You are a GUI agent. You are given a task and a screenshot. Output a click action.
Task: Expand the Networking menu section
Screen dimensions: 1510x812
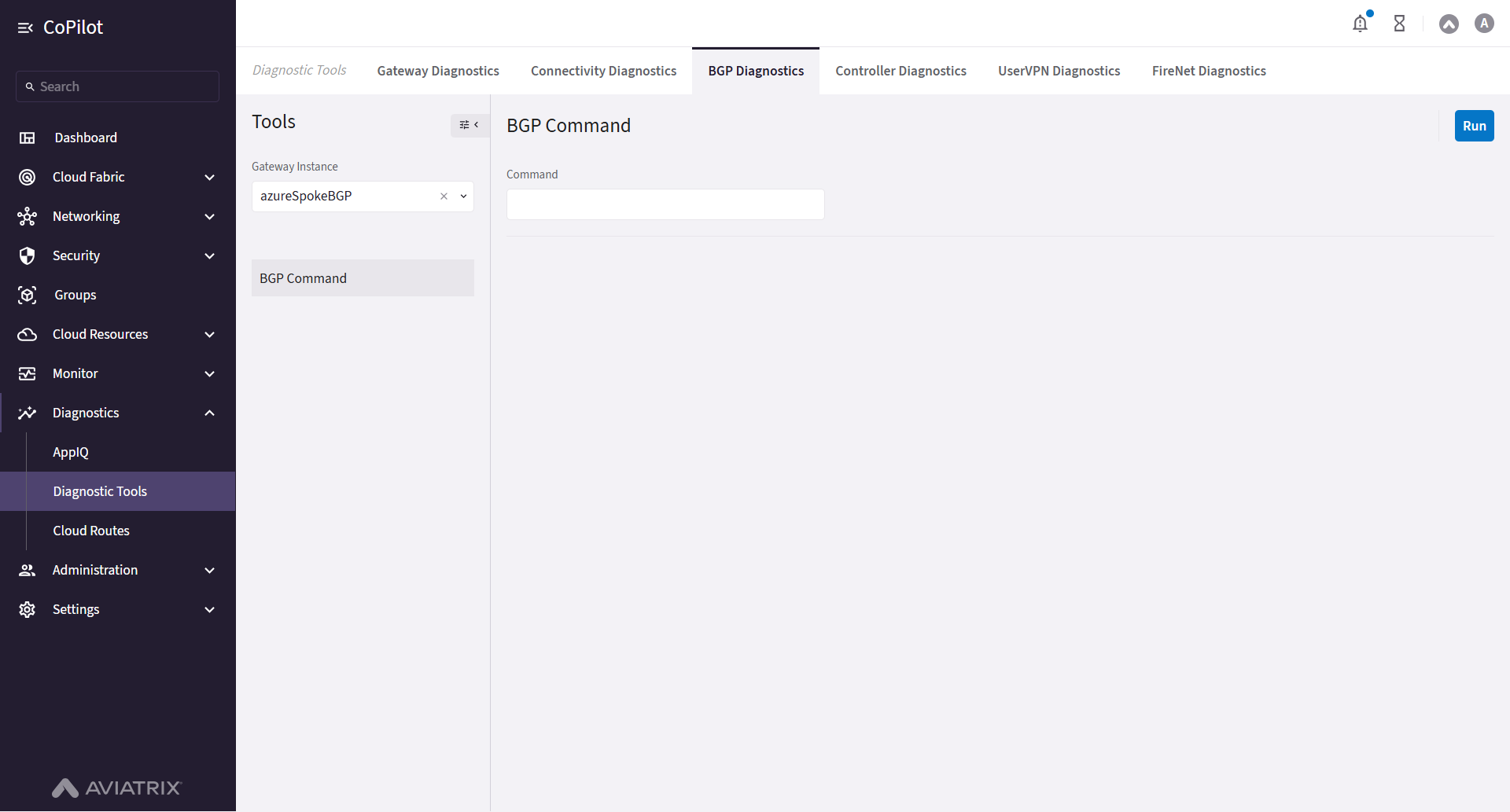tap(209, 216)
